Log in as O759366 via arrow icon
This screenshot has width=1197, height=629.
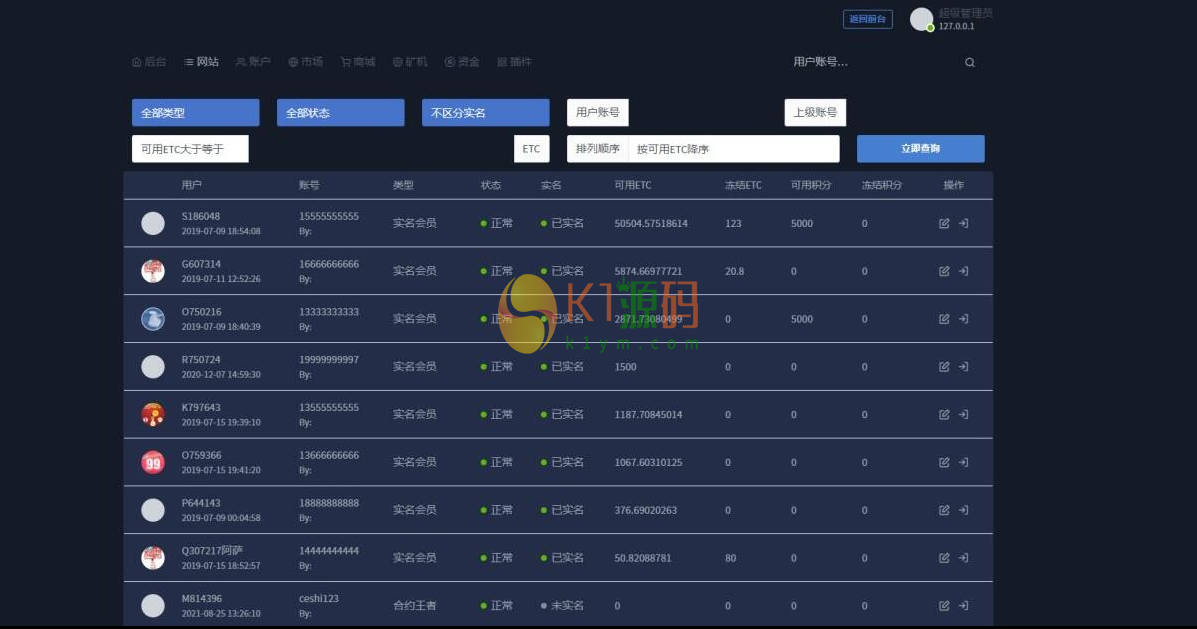pyautogui.click(x=963, y=462)
